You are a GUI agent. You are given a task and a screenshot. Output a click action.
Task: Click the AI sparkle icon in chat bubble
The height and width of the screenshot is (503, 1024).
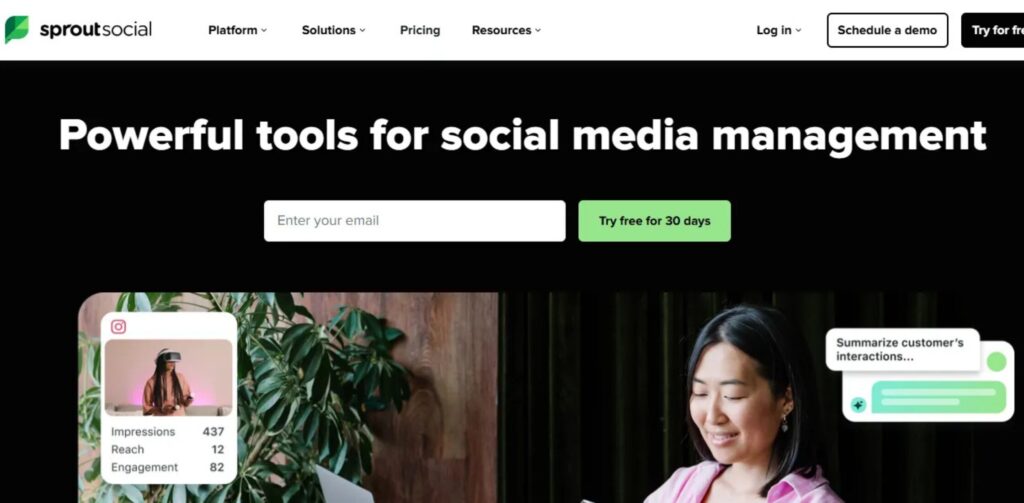coord(858,405)
